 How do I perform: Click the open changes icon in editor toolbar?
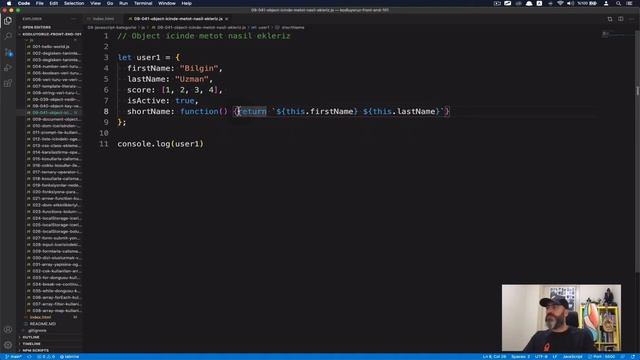pos(610,19)
